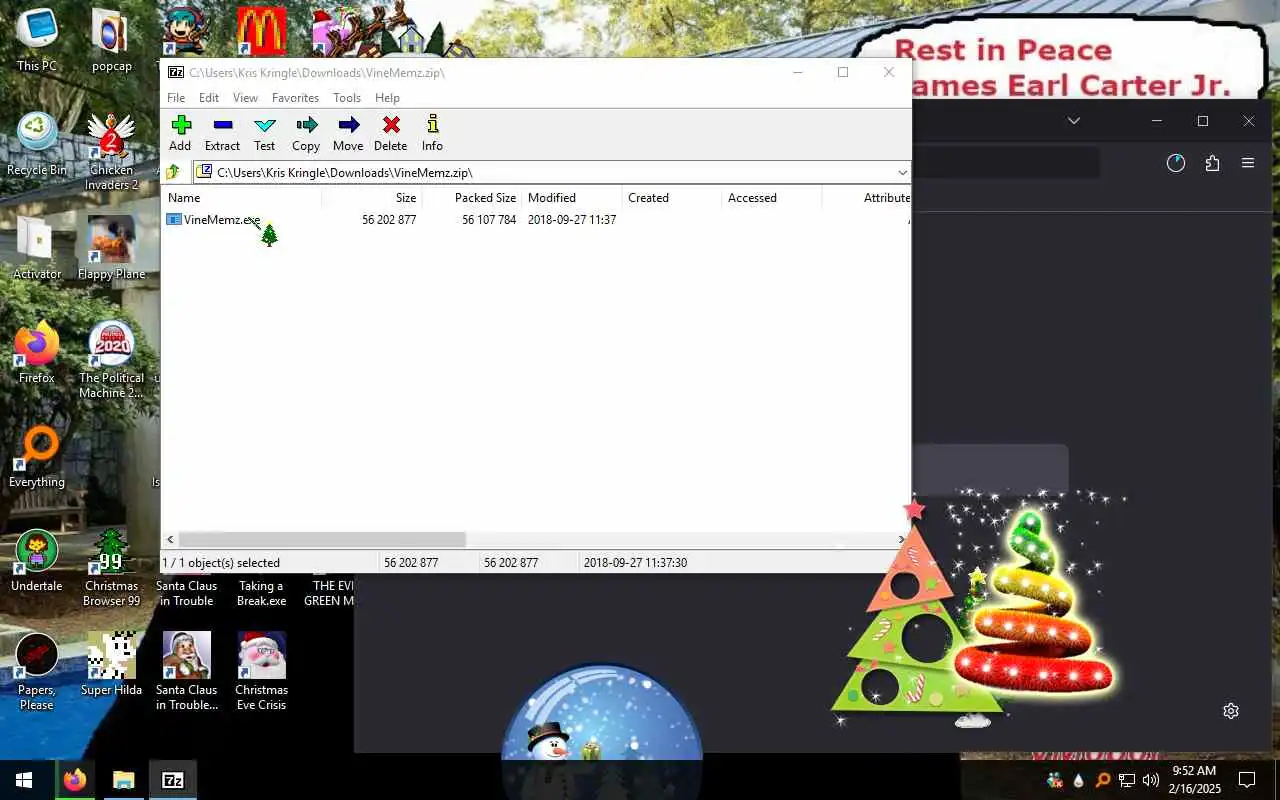The image size is (1280, 800).
Task: Click the Activator desktop icon
Action: pos(37,249)
